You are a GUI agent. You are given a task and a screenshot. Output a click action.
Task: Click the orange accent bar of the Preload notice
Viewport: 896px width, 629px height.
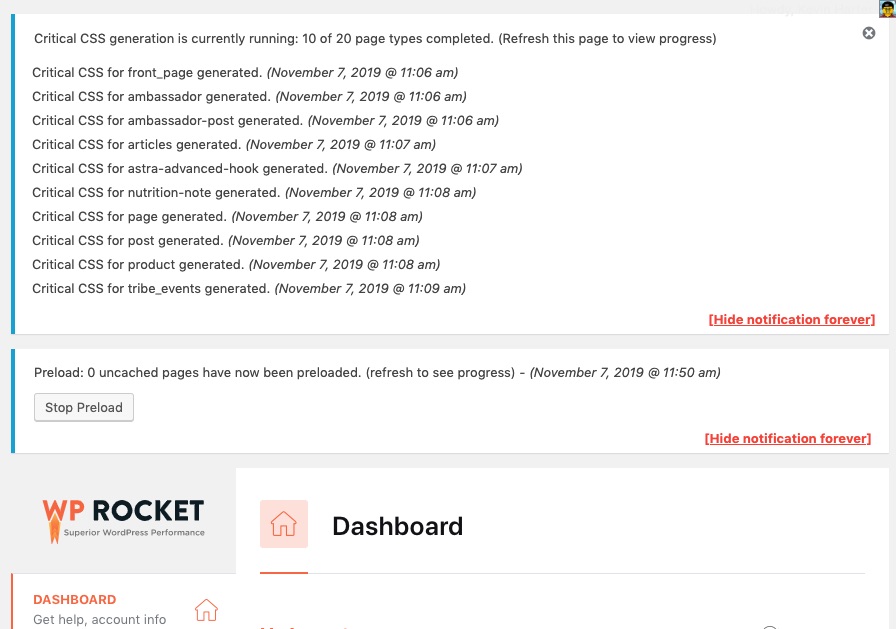coord(12,400)
